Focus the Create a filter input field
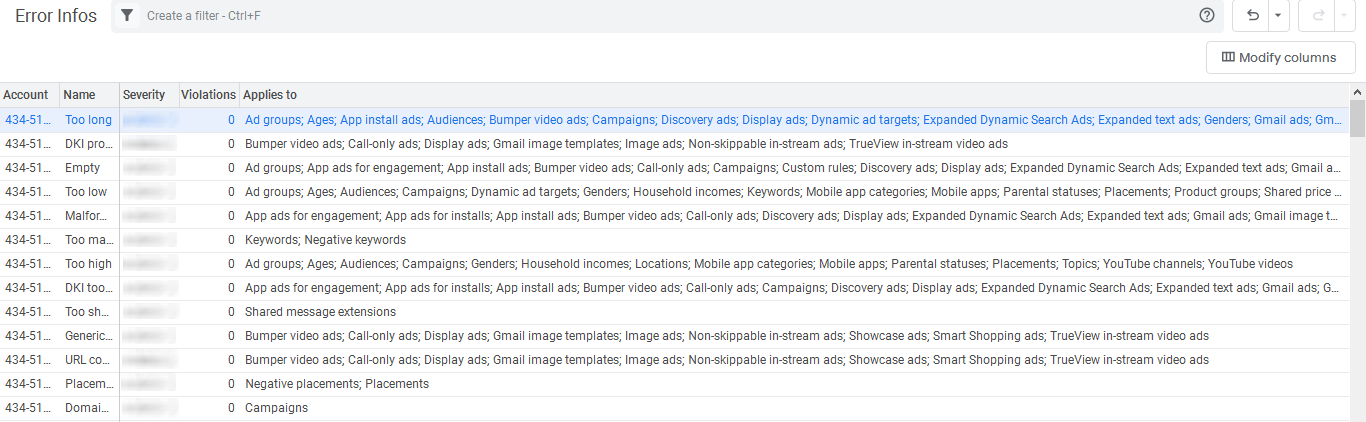1366x422 pixels. click(668, 16)
